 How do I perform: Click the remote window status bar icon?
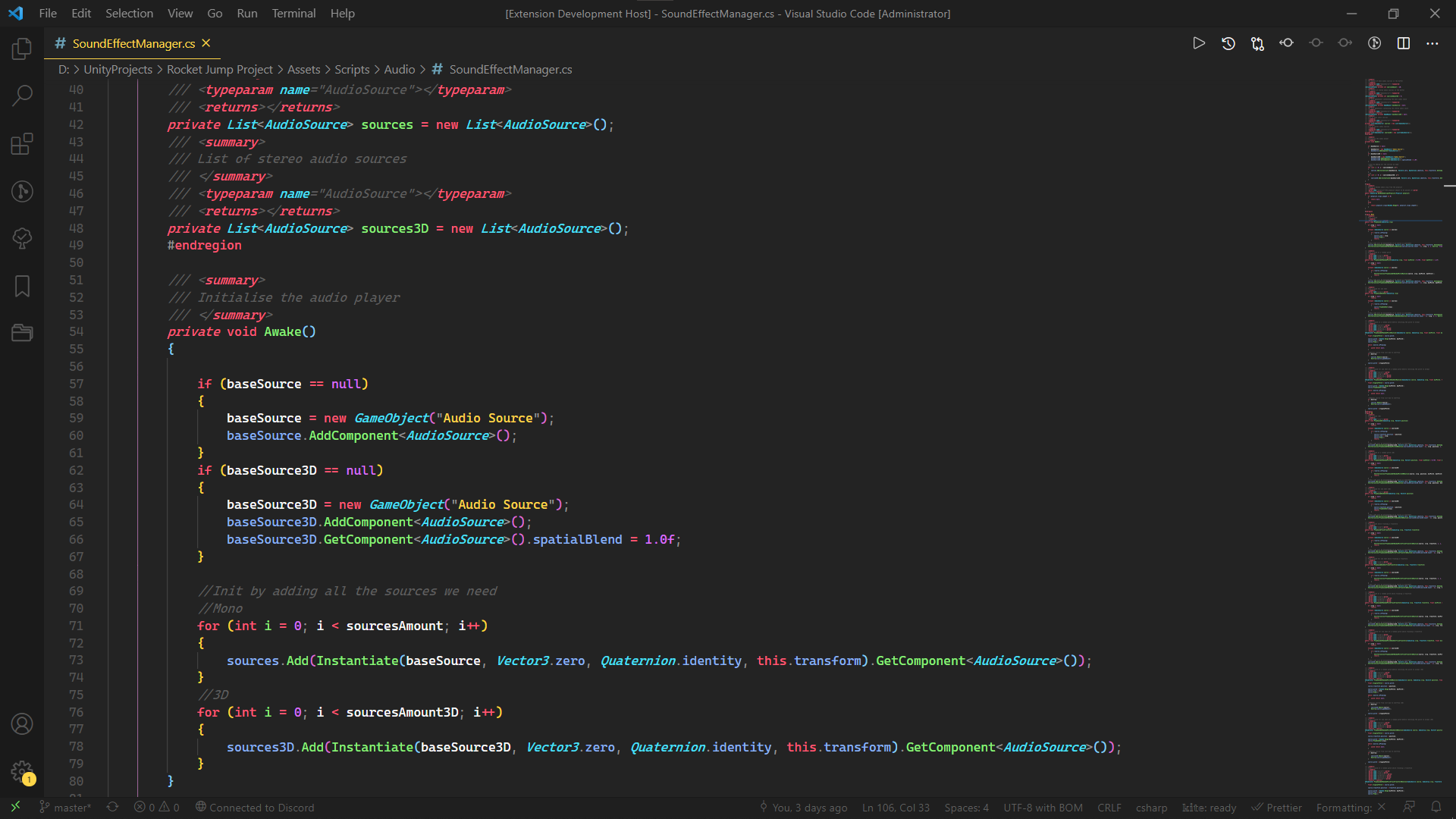(15, 807)
